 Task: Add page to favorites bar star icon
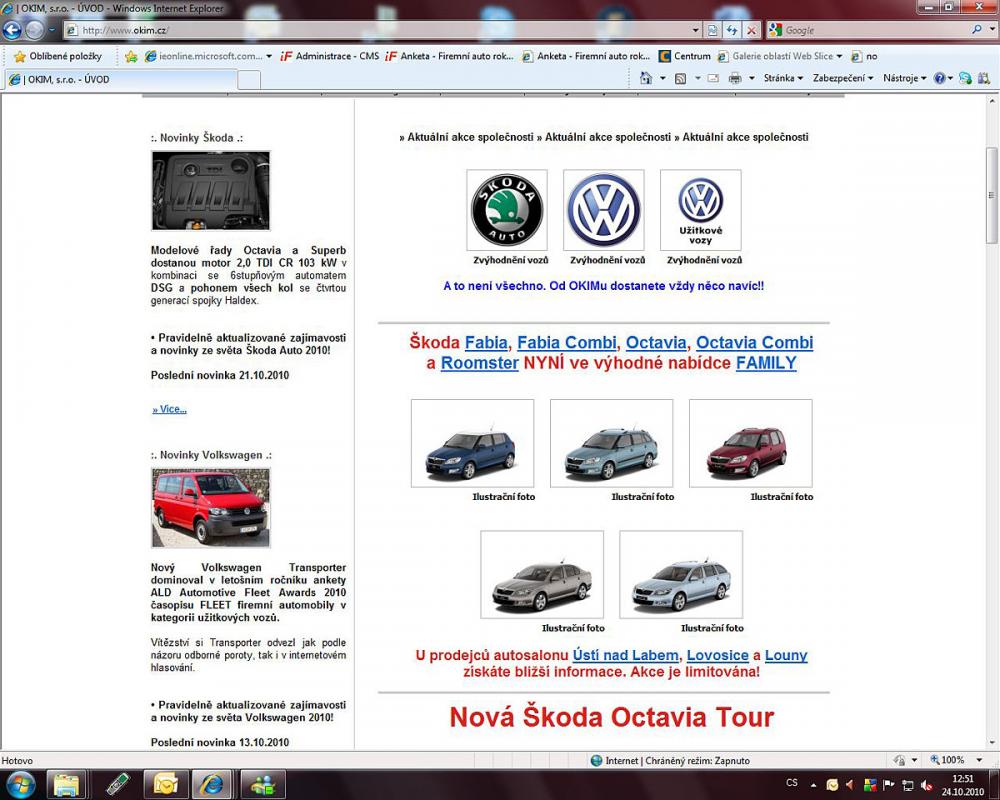[131, 56]
